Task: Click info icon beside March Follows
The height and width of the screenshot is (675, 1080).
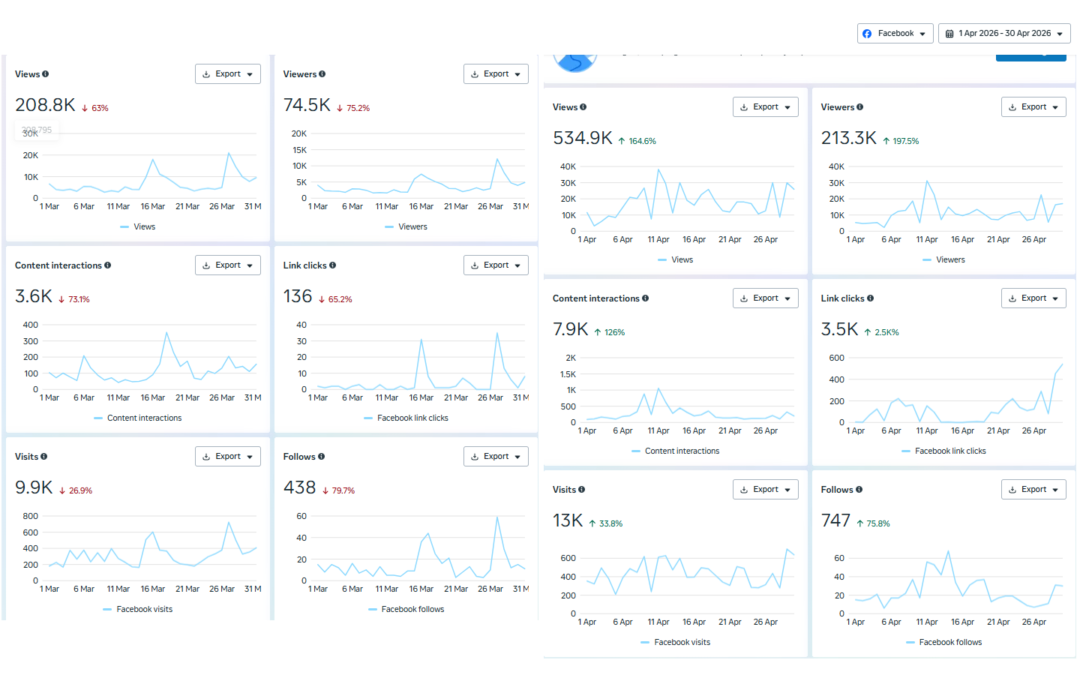Action: coord(322,457)
